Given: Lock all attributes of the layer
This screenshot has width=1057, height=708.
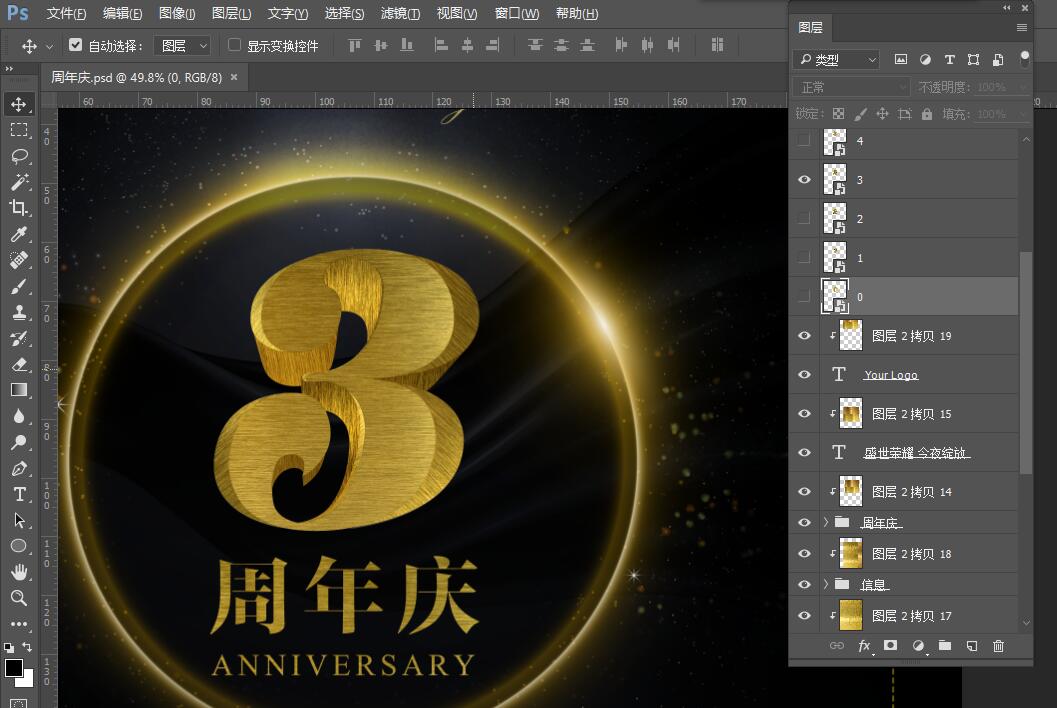Looking at the screenshot, I should pos(927,114).
